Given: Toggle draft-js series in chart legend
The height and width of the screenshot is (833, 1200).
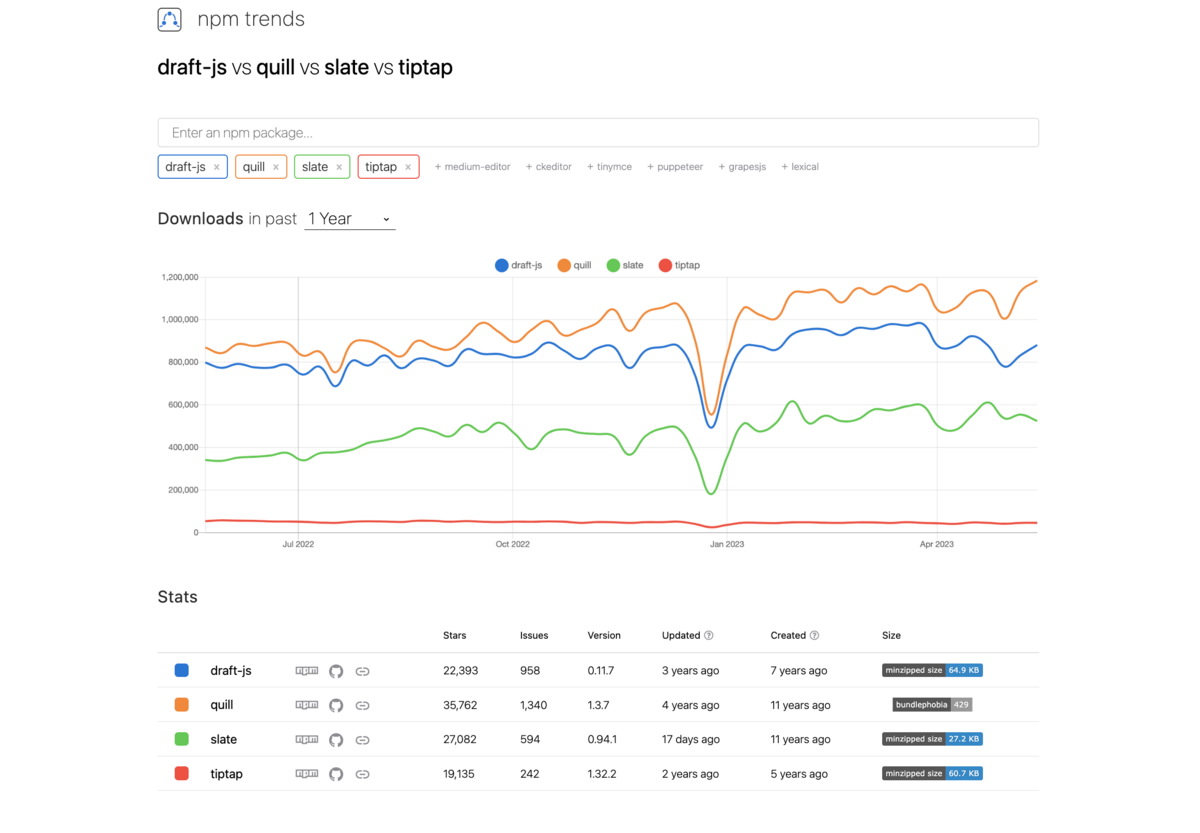Looking at the screenshot, I should [x=518, y=265].
